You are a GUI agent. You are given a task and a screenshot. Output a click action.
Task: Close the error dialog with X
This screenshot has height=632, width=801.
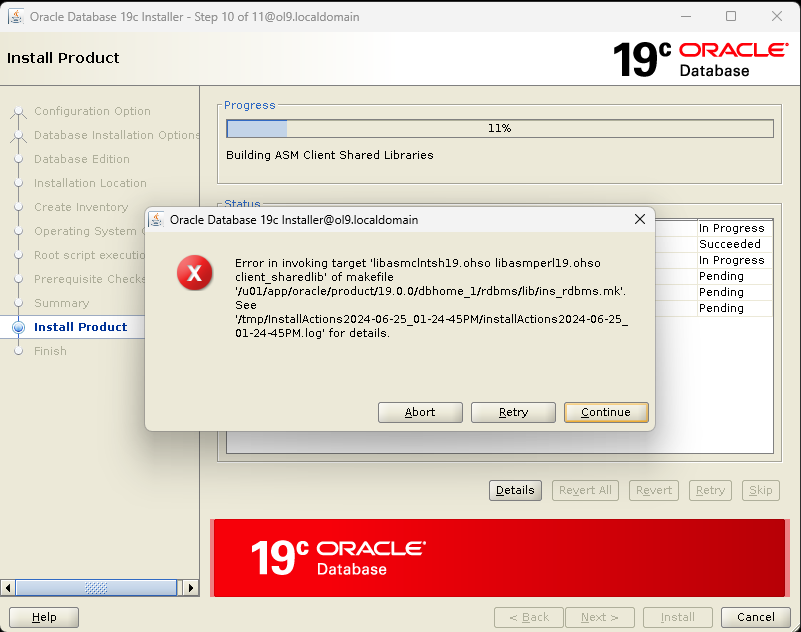(640, 219)
